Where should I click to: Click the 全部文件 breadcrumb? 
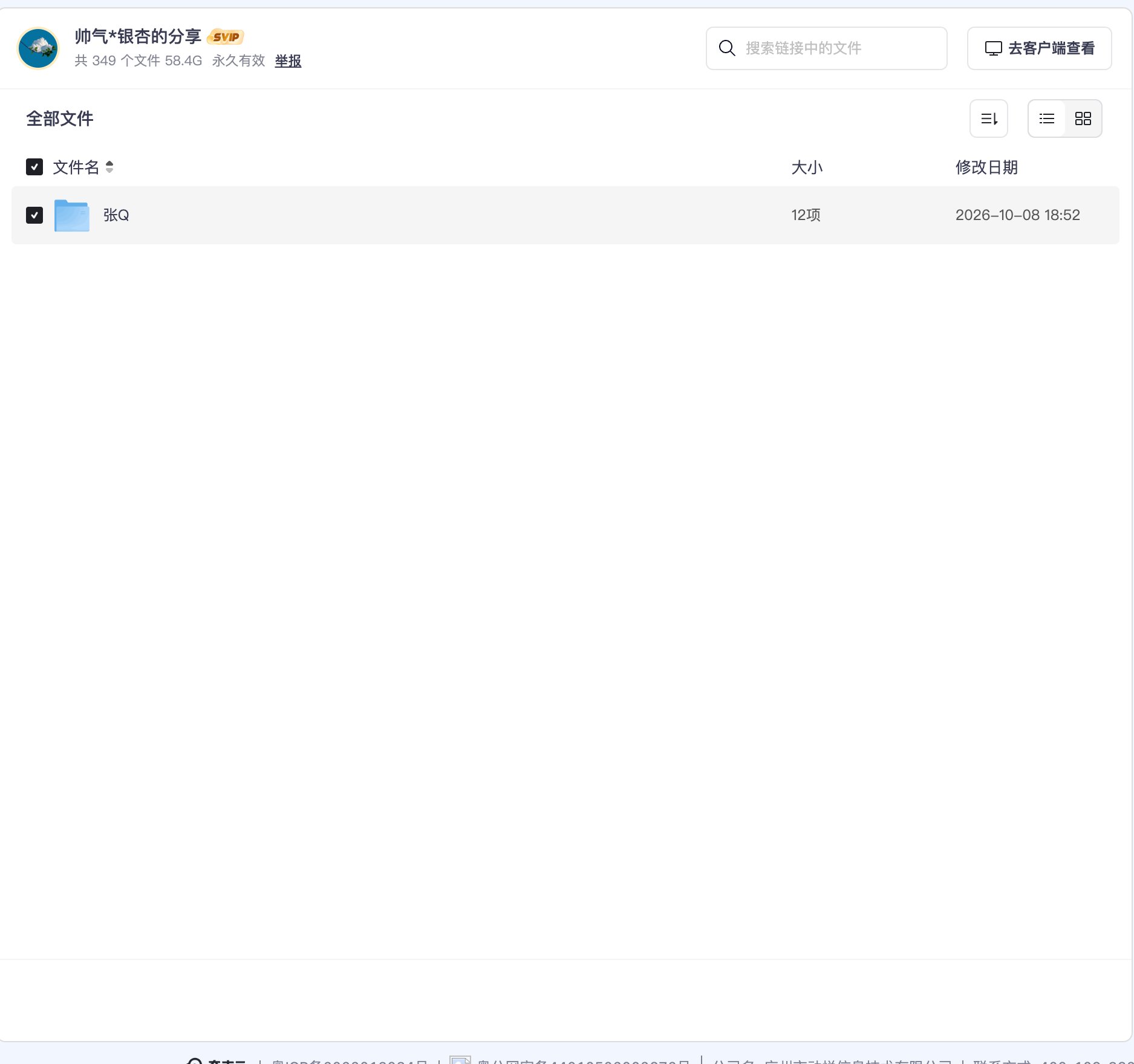coord(60,118)
